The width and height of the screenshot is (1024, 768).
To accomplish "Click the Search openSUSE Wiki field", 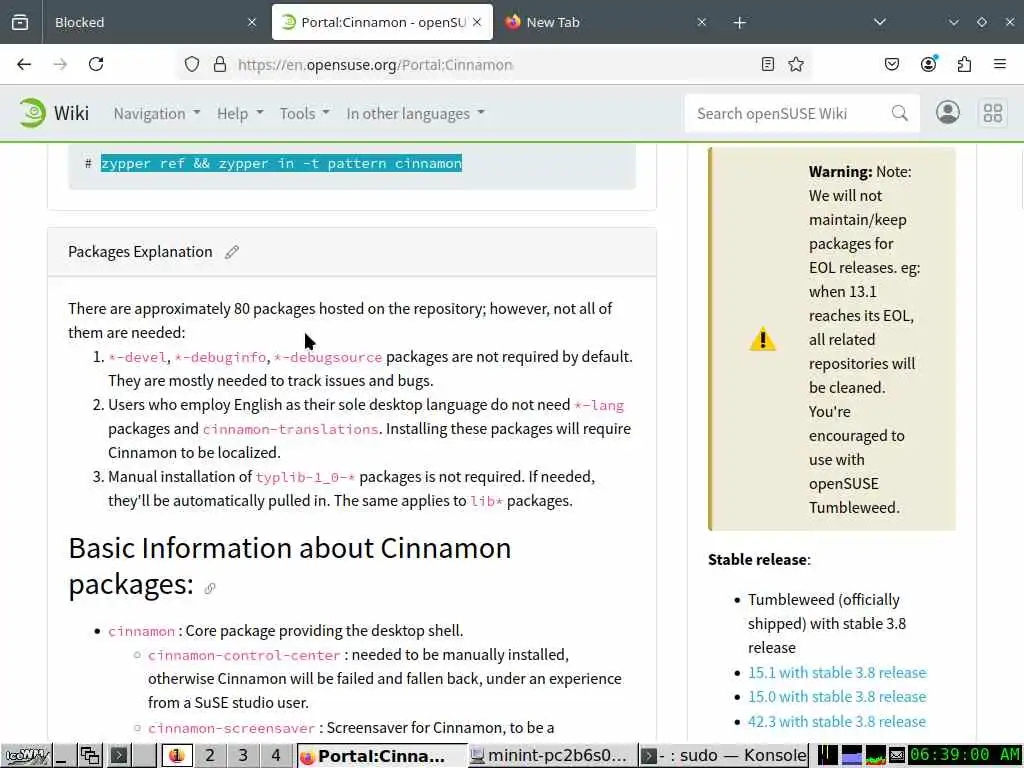I will pos(789,114).
